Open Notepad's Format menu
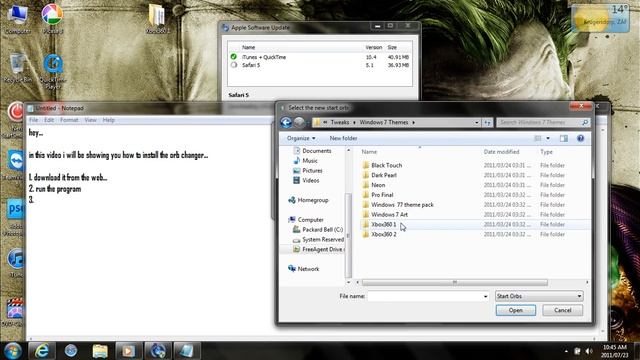This screenshot has width=640, height=360. (69, 120)
